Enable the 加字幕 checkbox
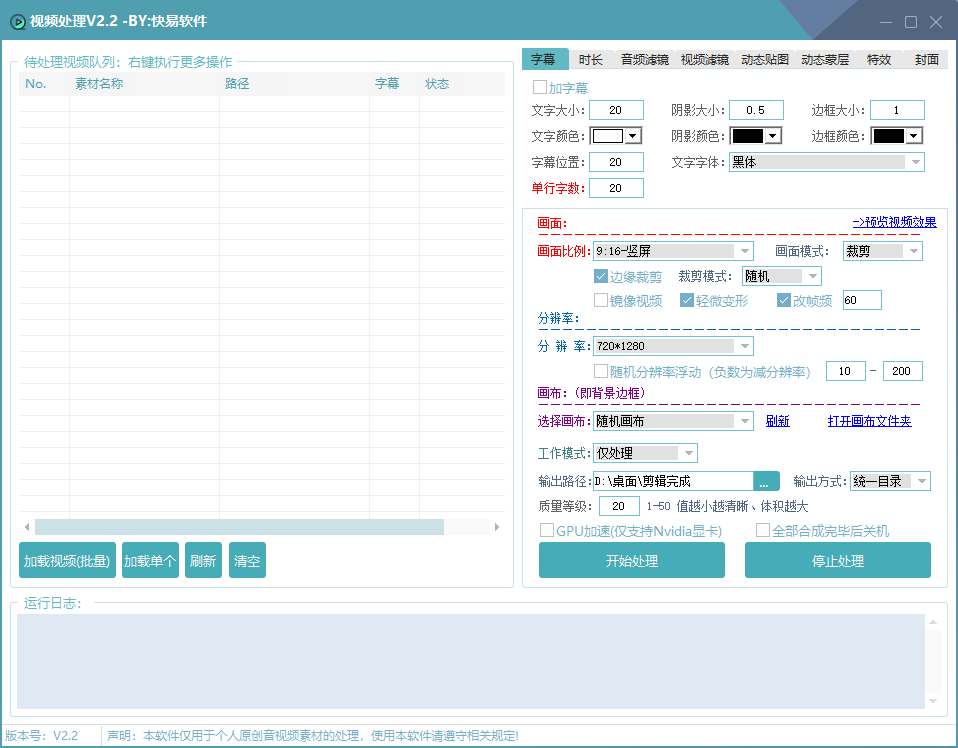This screenshot has width=958, height=748. pyautogui.click(x=539, y=87)
